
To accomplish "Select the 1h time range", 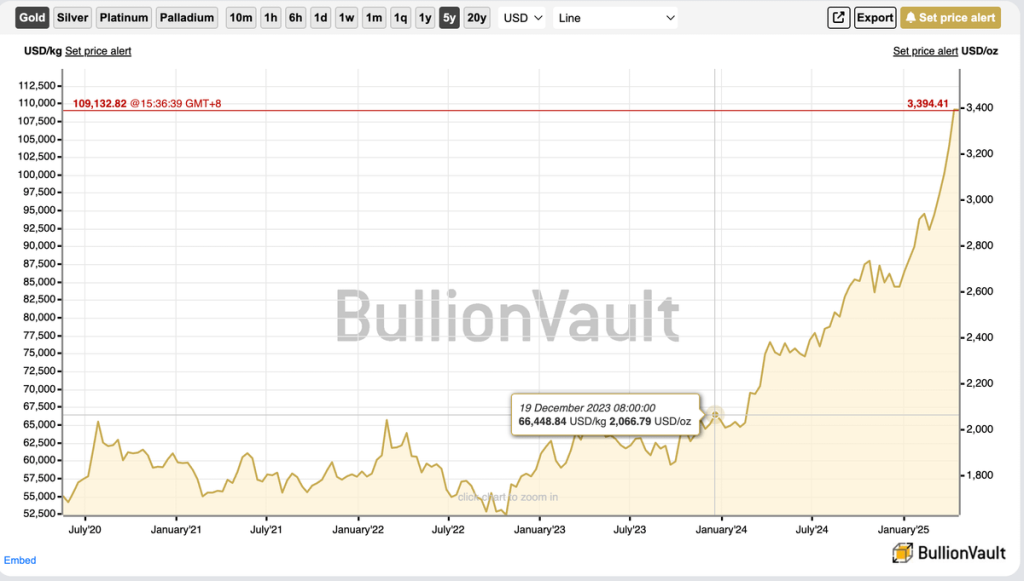I will 271,18.
